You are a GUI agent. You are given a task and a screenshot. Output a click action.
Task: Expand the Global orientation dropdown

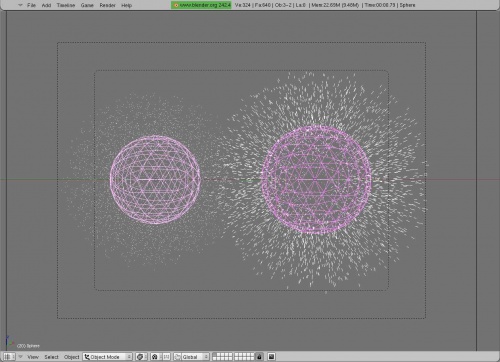coord(192,357)
